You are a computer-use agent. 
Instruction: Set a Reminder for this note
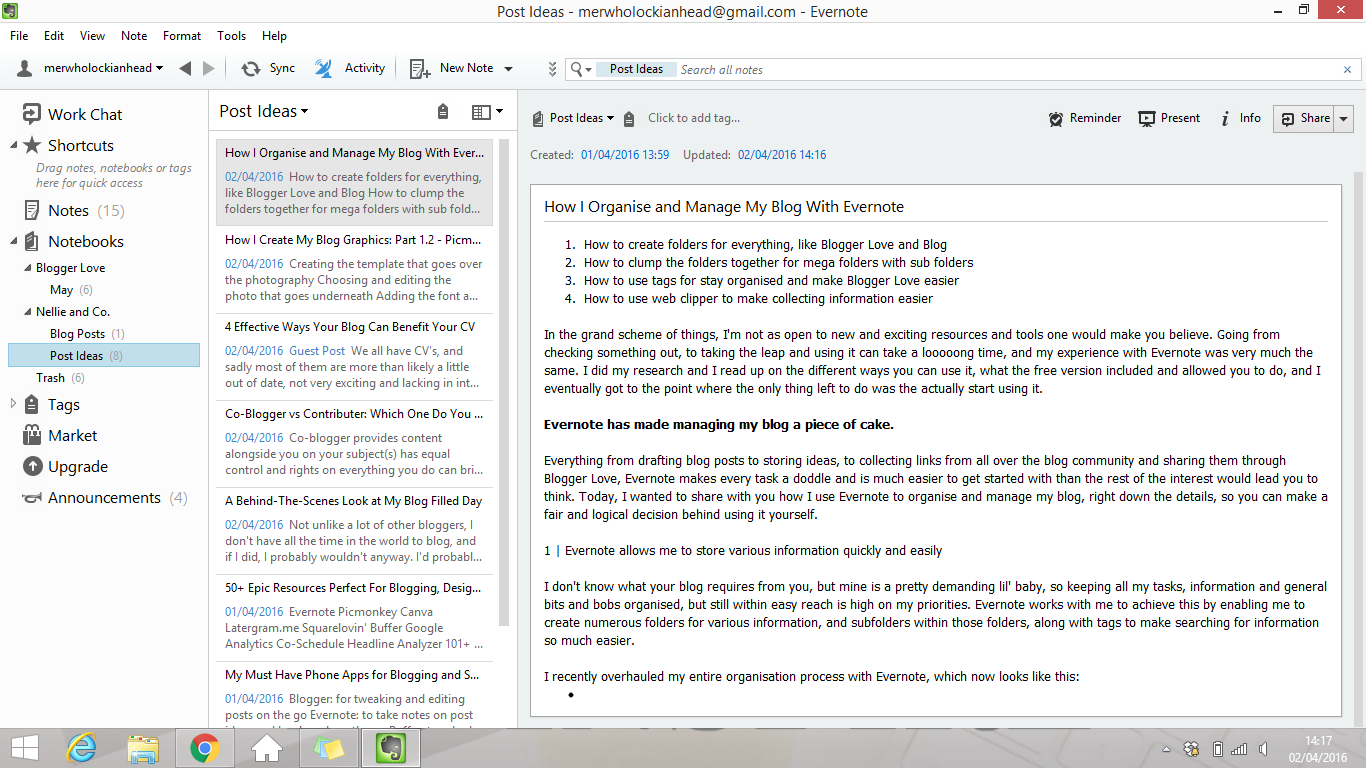click(1085, 118)
